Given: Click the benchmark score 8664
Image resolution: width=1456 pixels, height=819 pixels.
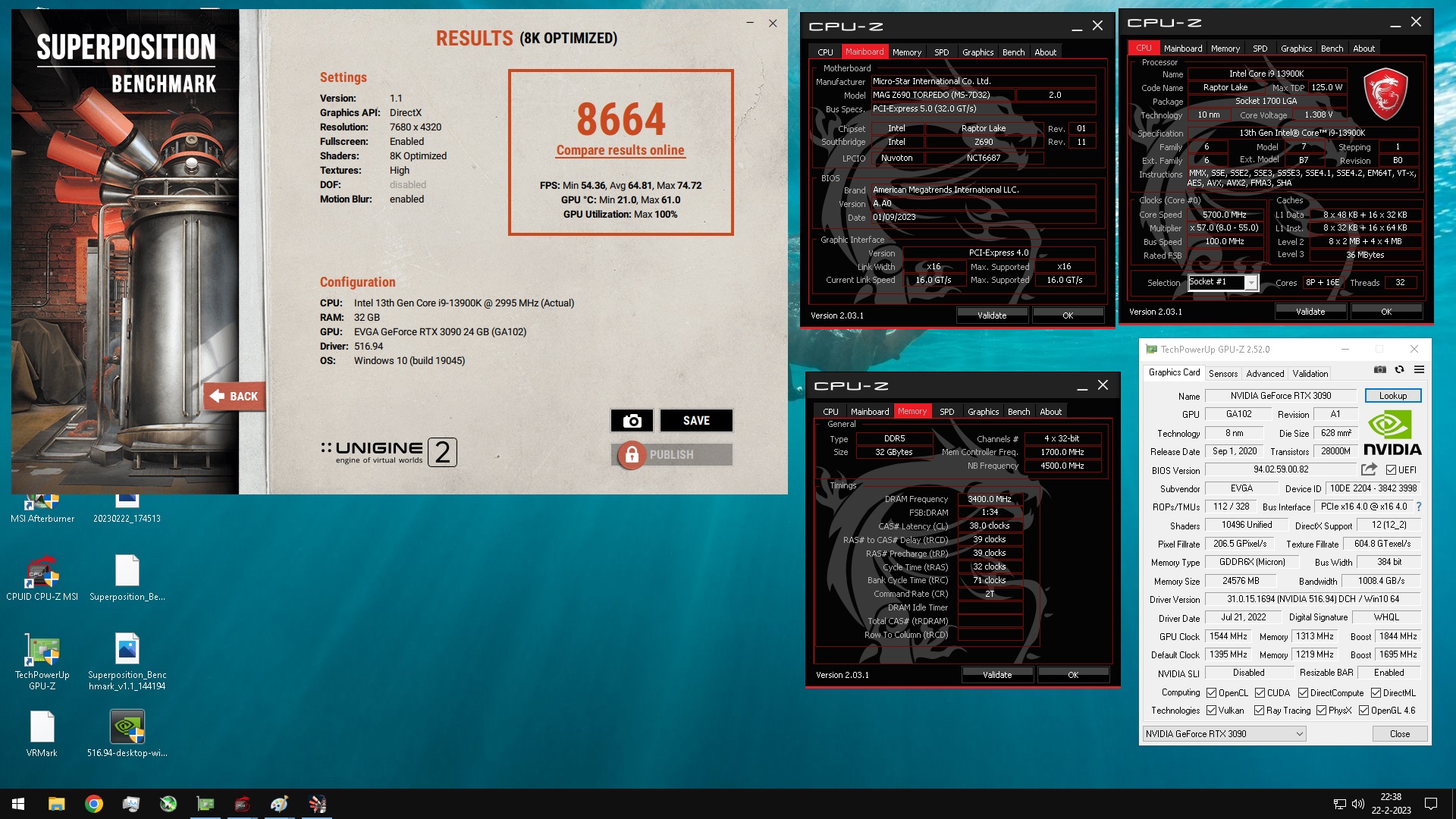Looking at the screenshot, I should (x=620, y=119).
